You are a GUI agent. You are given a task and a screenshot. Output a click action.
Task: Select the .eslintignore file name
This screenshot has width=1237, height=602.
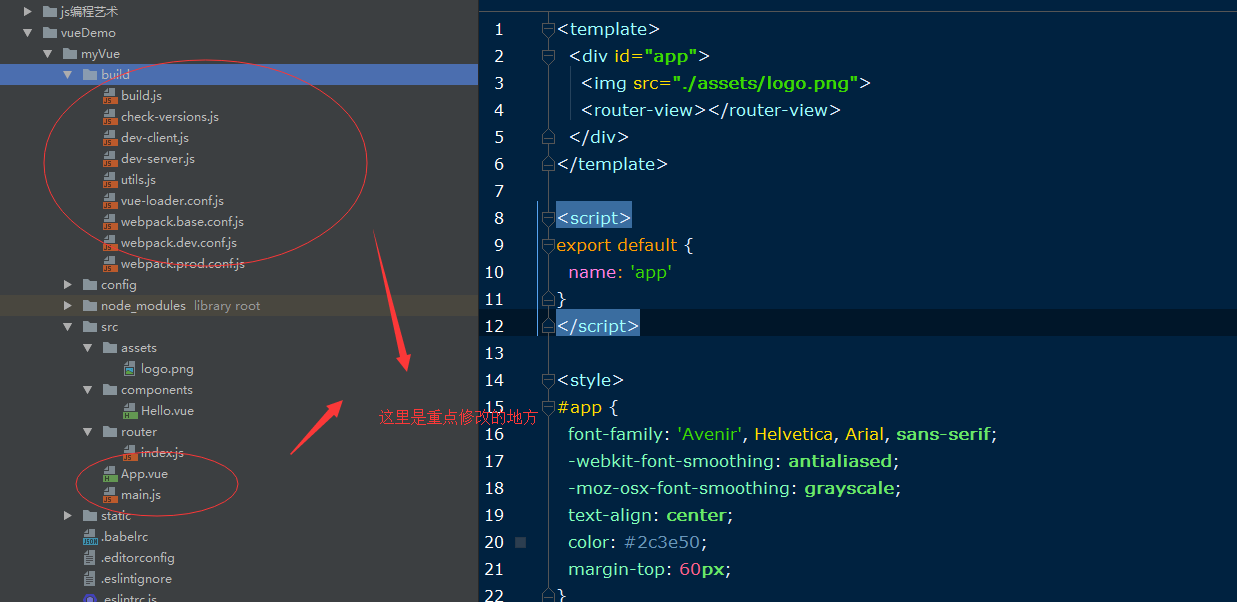pyautogui.click(x=136, y=579)
